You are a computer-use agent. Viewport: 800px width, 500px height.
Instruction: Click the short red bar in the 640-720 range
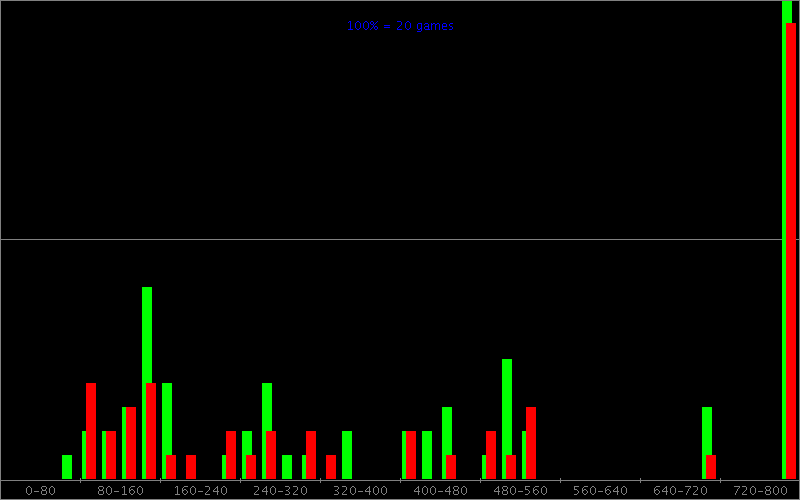coord(711,467)
